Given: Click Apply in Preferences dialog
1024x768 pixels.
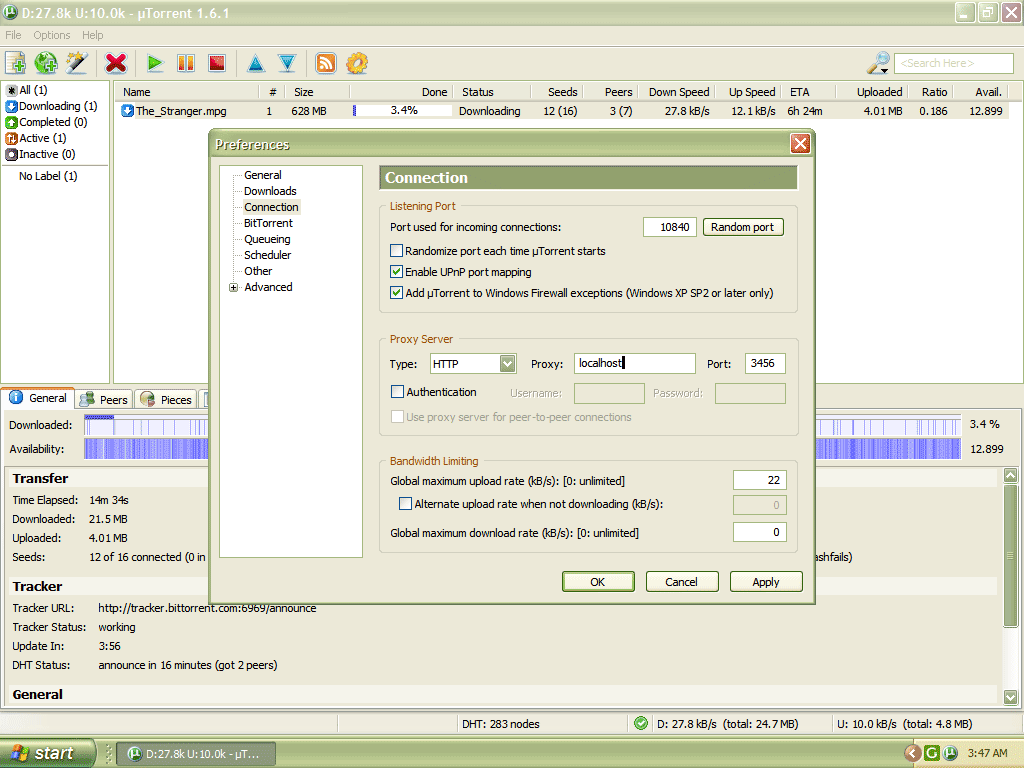Looking at the screenshot, I should [x=766, y=582].
